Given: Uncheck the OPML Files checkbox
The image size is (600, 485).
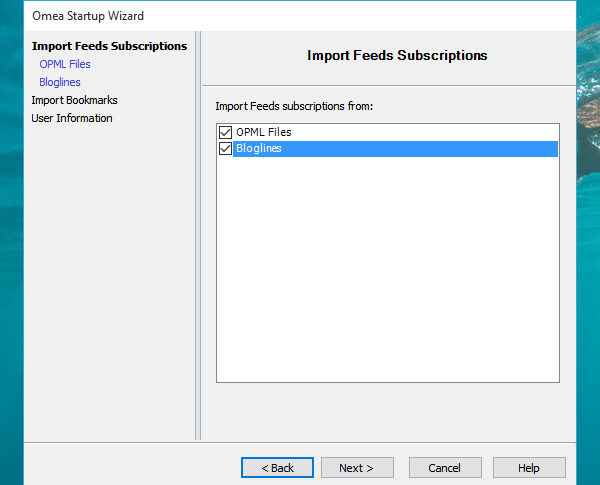Looking at the screenshot, I should pyautogui.click(x=225, y=132).
